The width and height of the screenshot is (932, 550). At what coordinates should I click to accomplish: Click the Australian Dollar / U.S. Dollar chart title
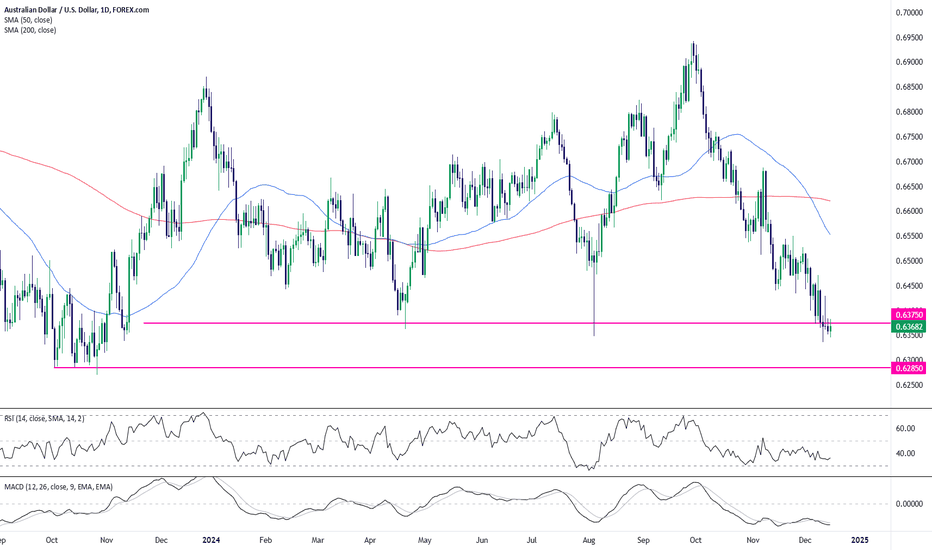pos(77,10)
